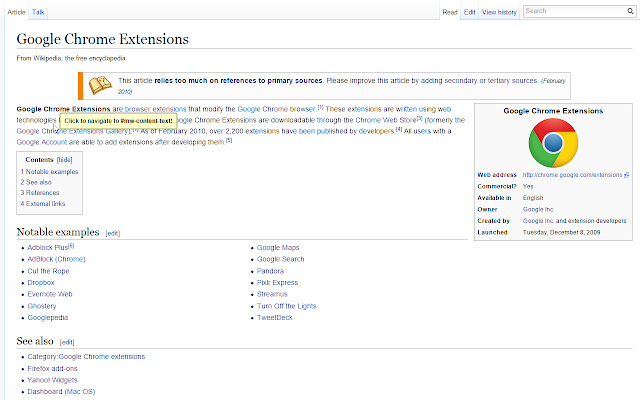Click the Google Chrome Extensions page title
This screenshot has height=400, width=640.
[102, 39]
